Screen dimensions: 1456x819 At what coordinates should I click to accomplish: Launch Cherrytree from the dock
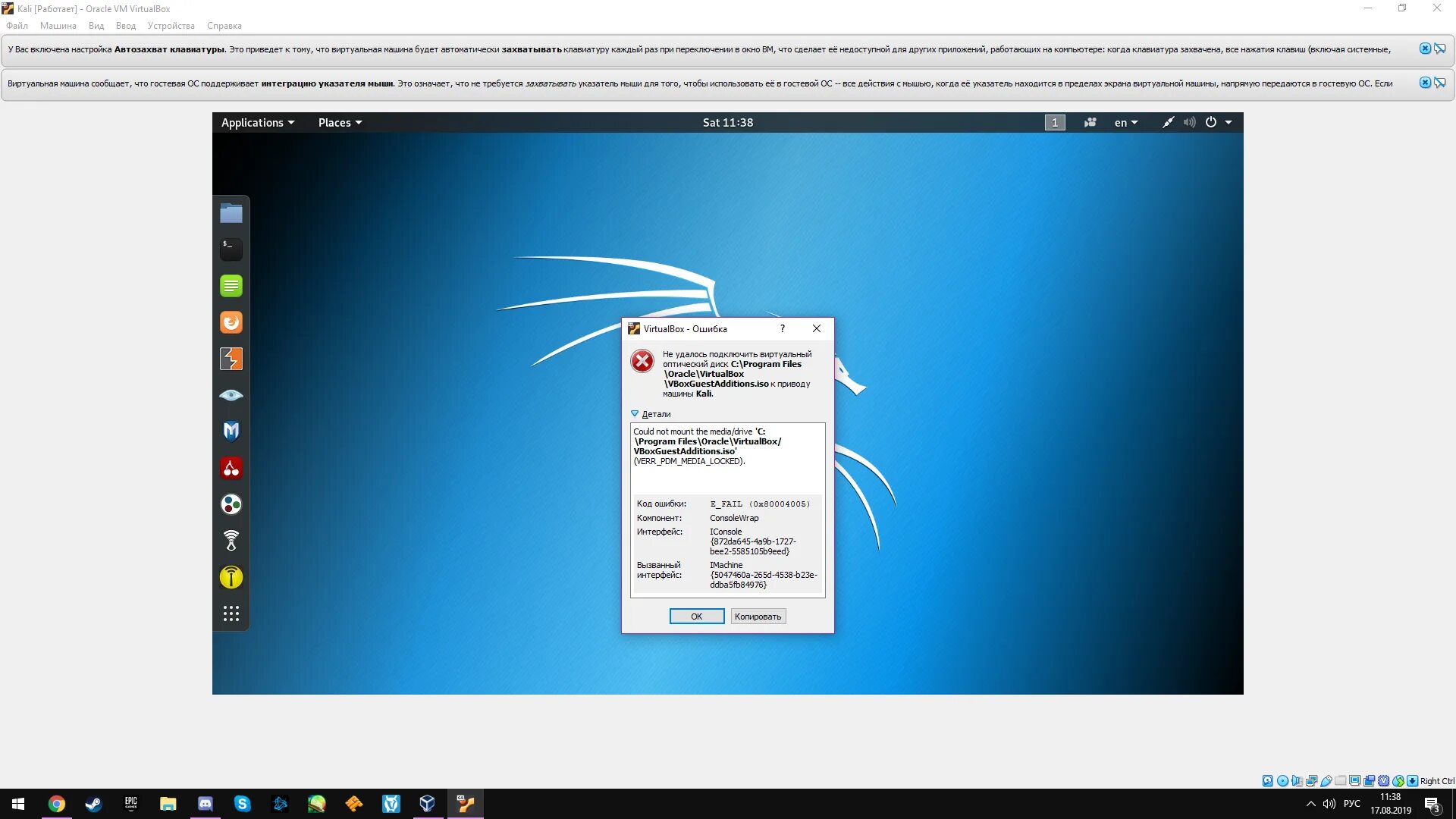click(x=231, y=468)
